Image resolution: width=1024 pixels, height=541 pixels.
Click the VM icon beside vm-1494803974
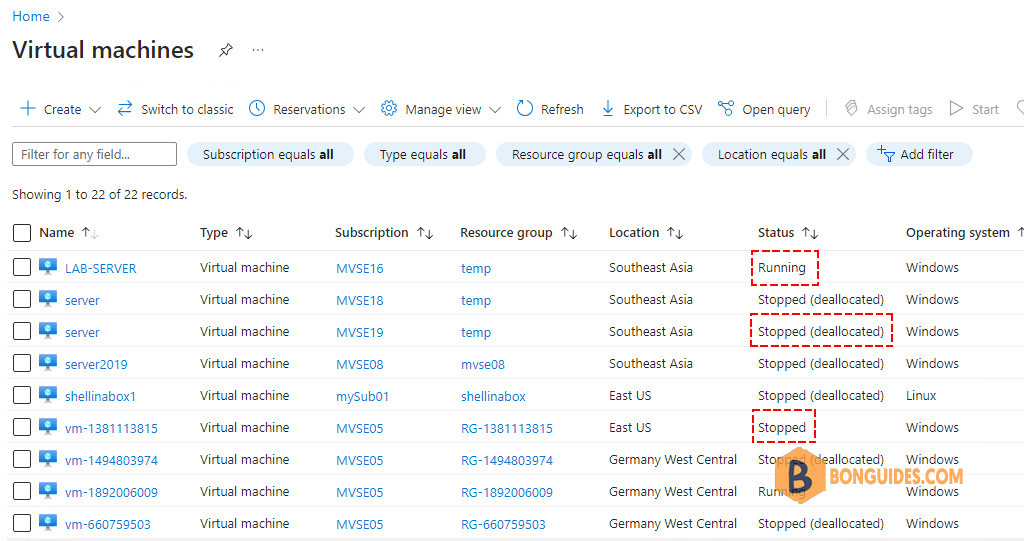point(48,459)
